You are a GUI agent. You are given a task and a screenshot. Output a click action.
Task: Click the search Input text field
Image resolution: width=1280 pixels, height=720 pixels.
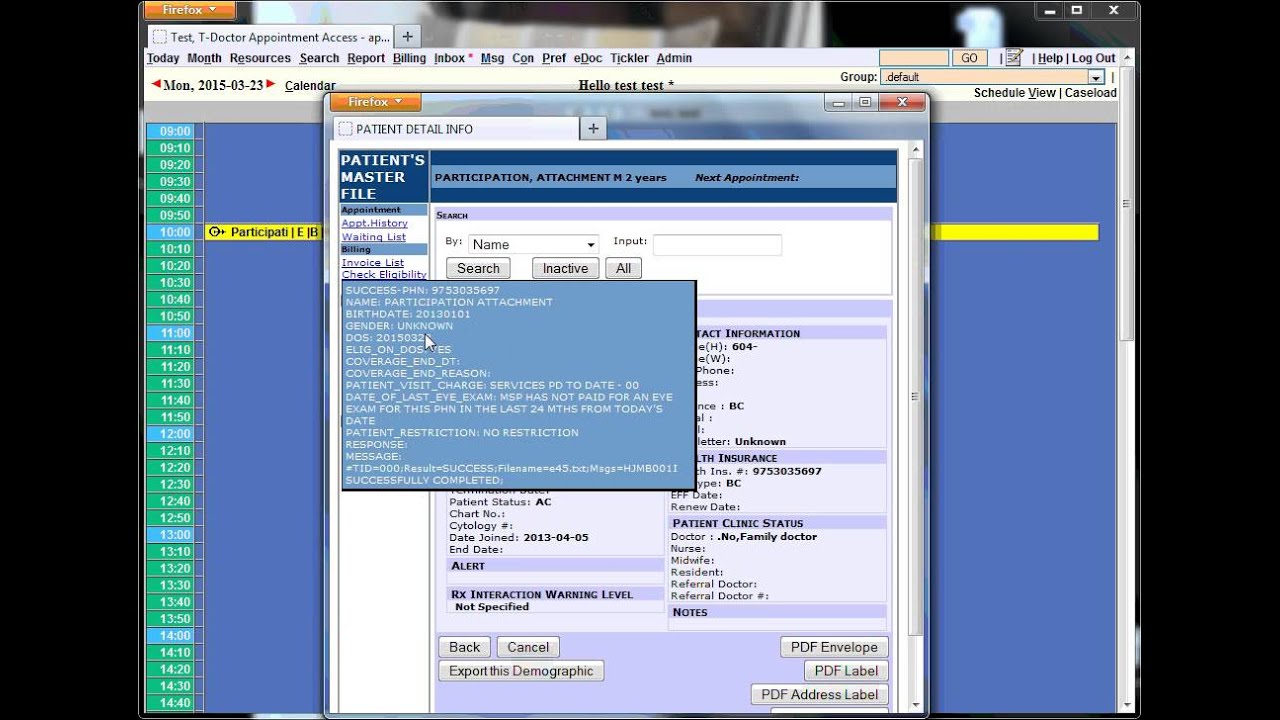click(x=717, y=244)
